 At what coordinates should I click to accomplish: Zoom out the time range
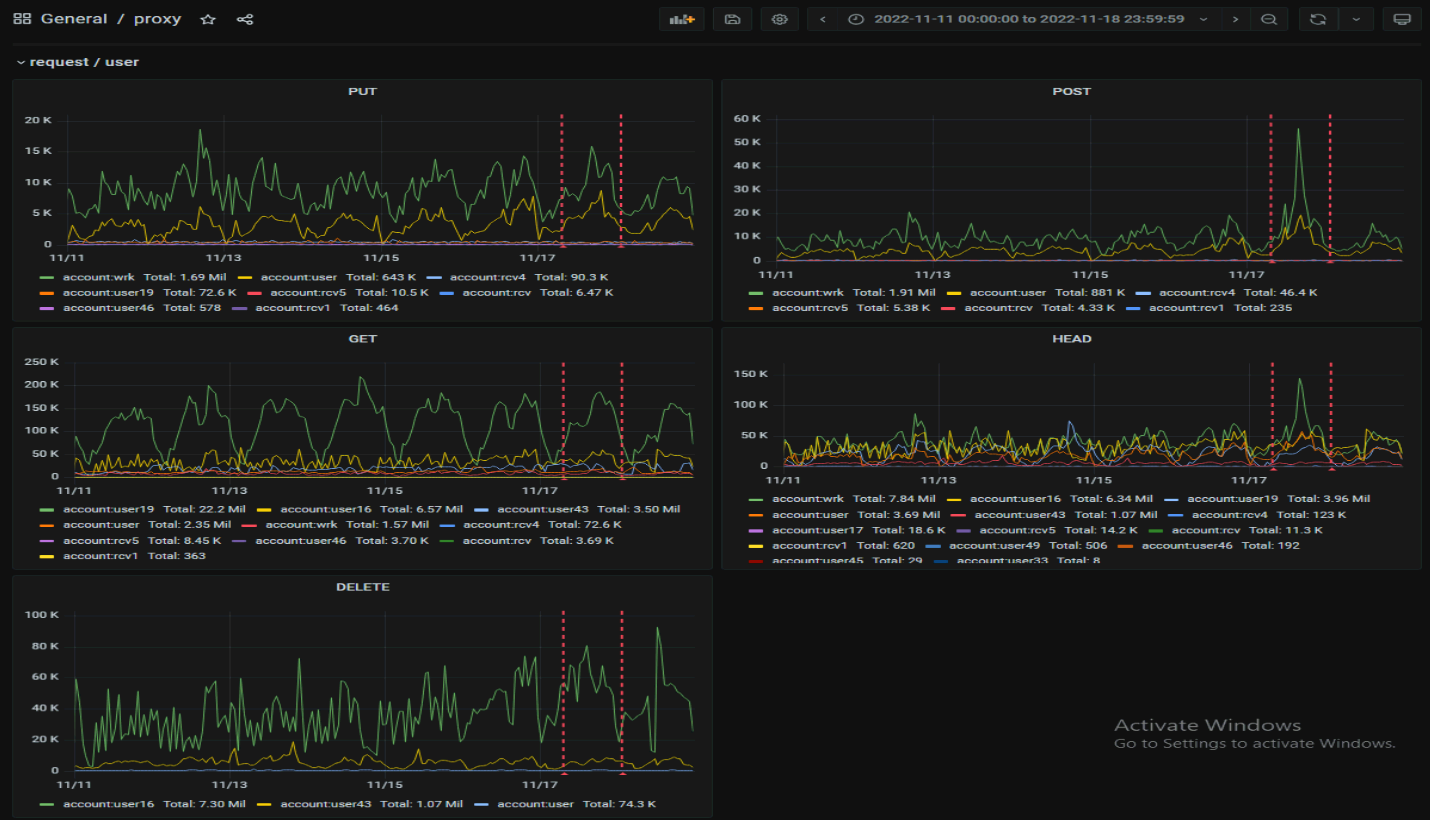coord(1268,19)
